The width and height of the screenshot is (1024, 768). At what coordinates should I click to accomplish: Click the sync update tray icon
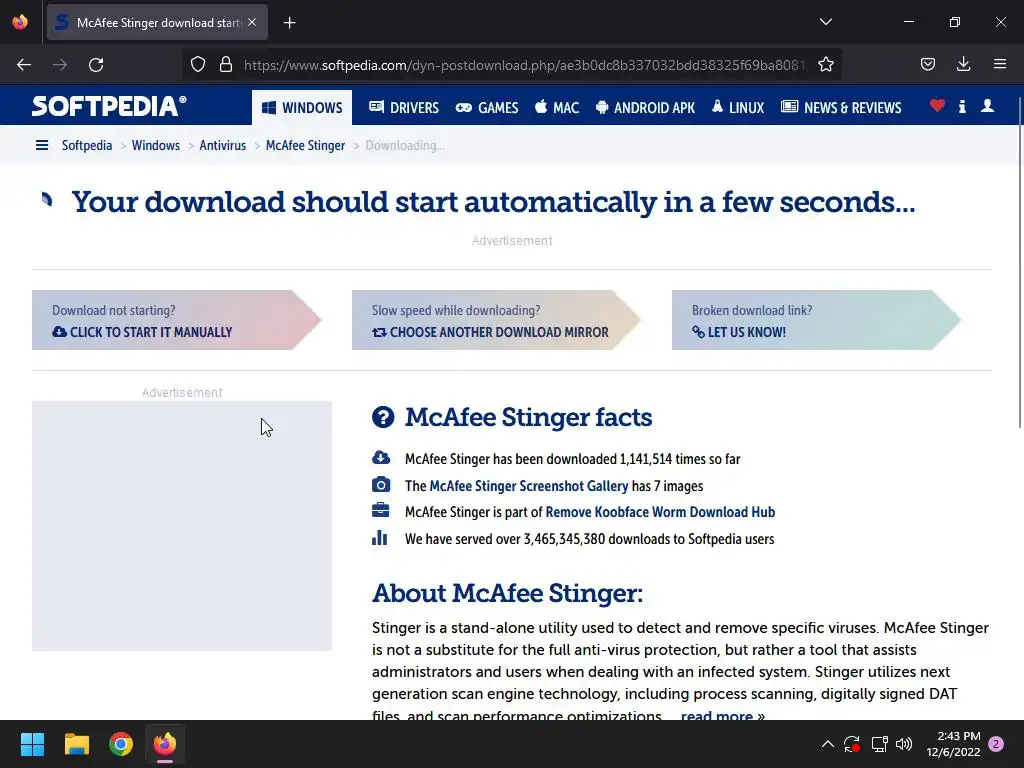[x=852, y=744]
